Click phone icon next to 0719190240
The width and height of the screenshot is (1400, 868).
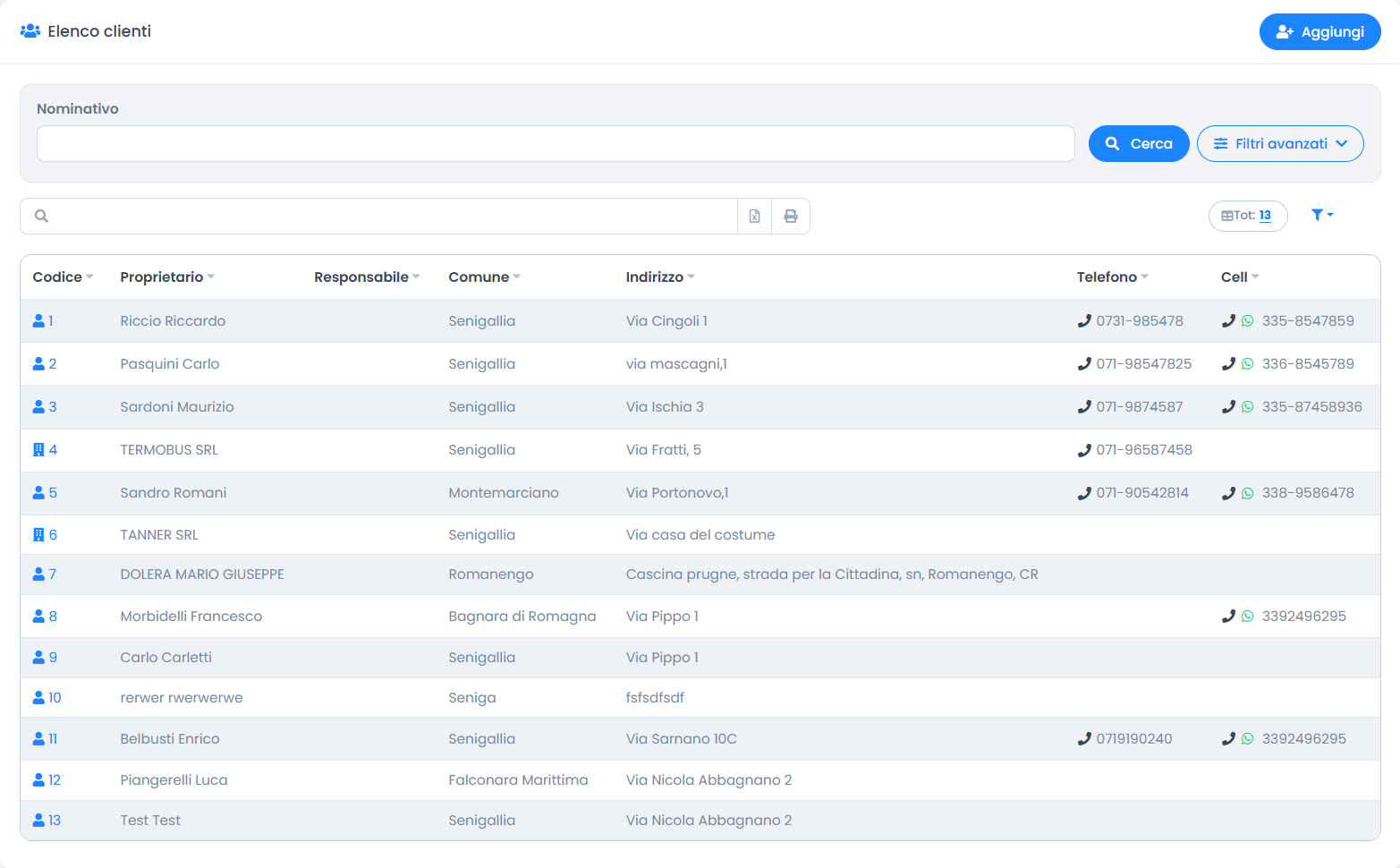point(1084,739)
